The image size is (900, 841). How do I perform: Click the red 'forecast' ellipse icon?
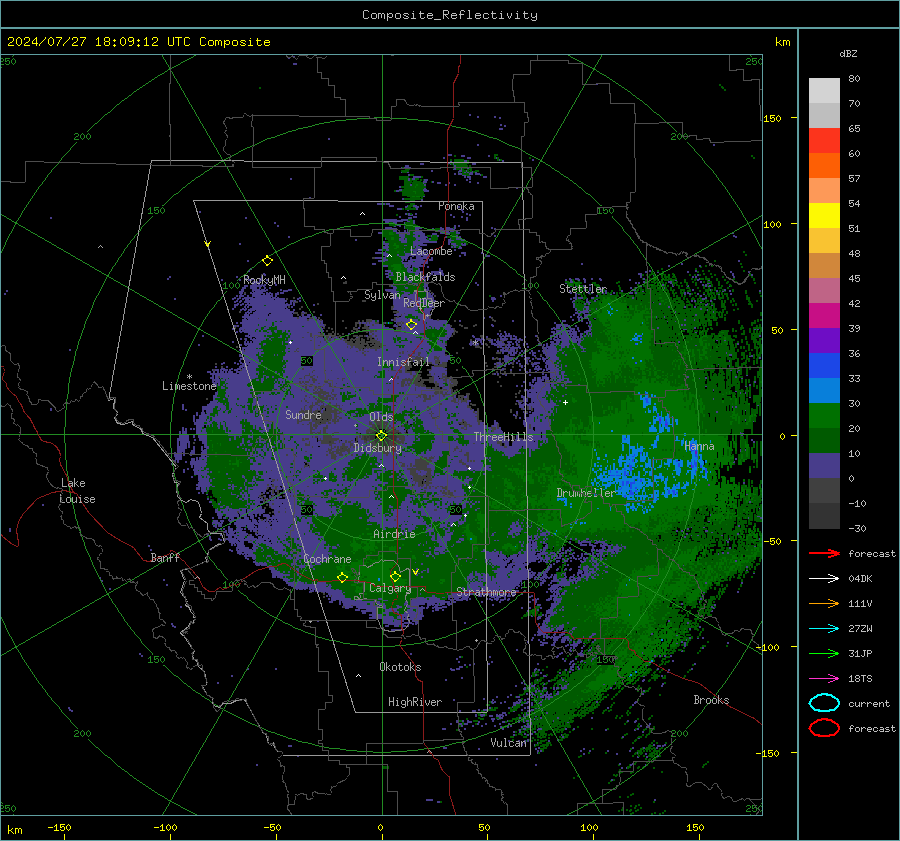pyautogui.click(x=824, y=728)
